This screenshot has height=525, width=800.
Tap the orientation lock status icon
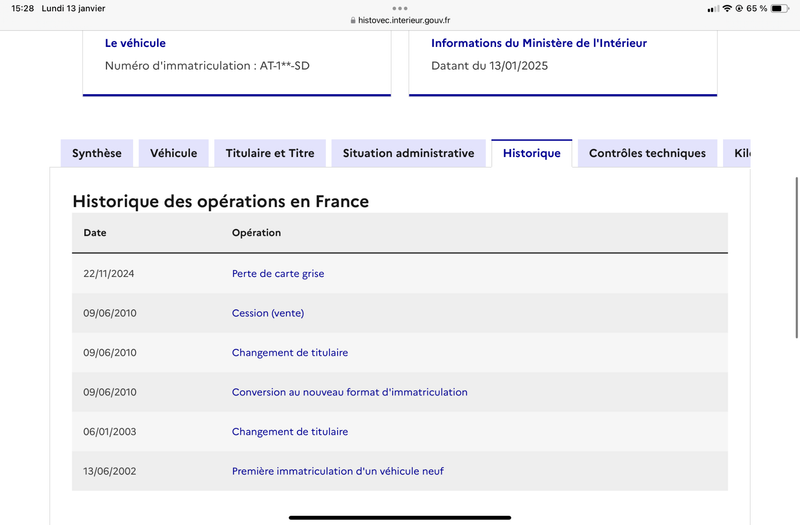(739, 8)
